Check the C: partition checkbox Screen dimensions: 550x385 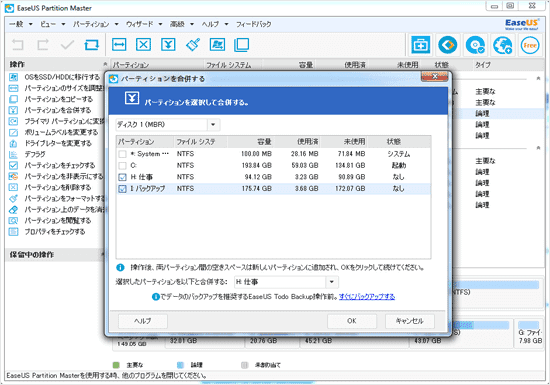(122, 166)
